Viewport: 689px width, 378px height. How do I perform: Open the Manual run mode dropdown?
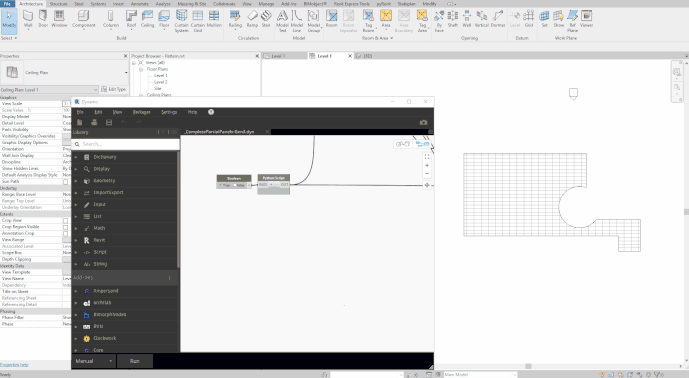pos(94,361)
